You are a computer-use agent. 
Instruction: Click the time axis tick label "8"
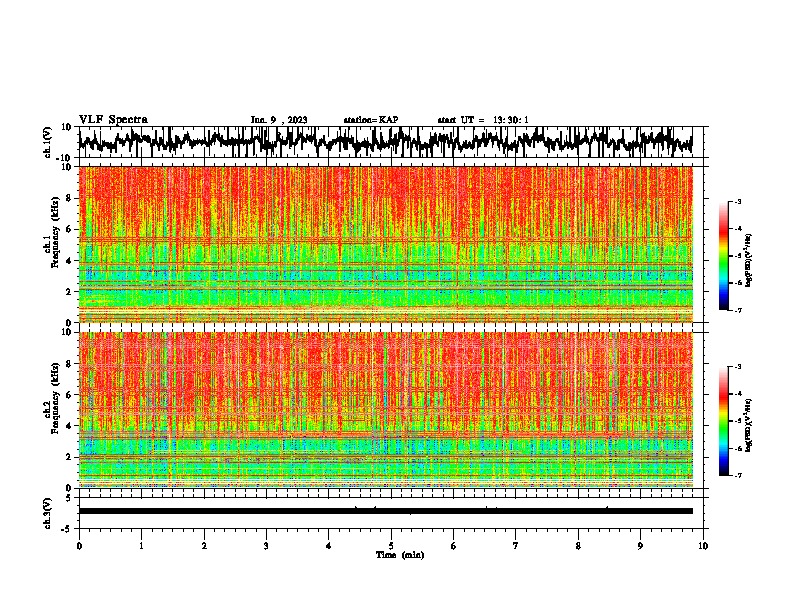[x=578, y=546]
